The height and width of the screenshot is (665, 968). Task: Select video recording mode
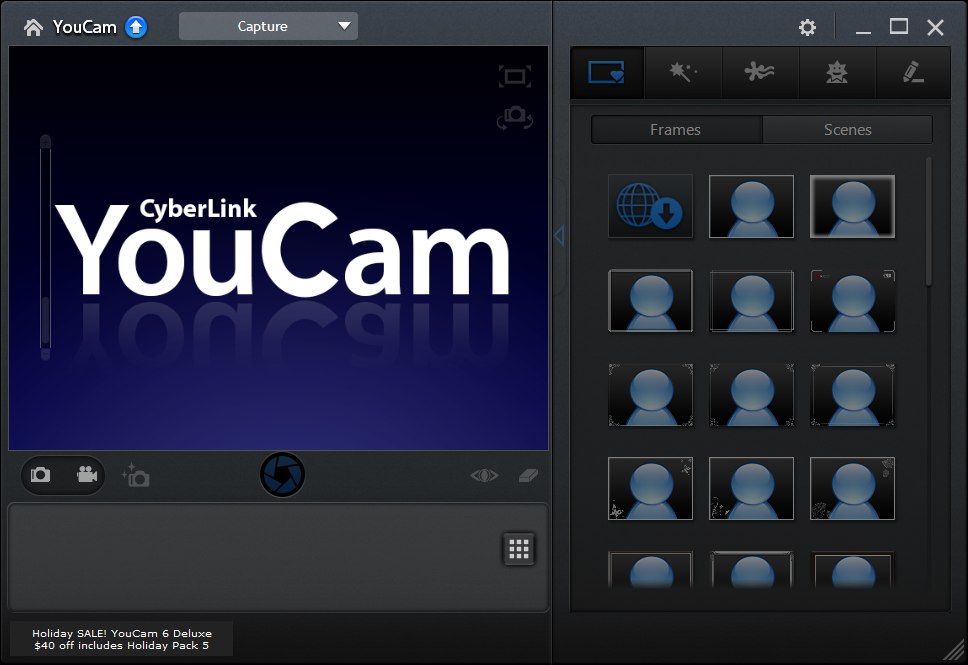tap(87, 475)
